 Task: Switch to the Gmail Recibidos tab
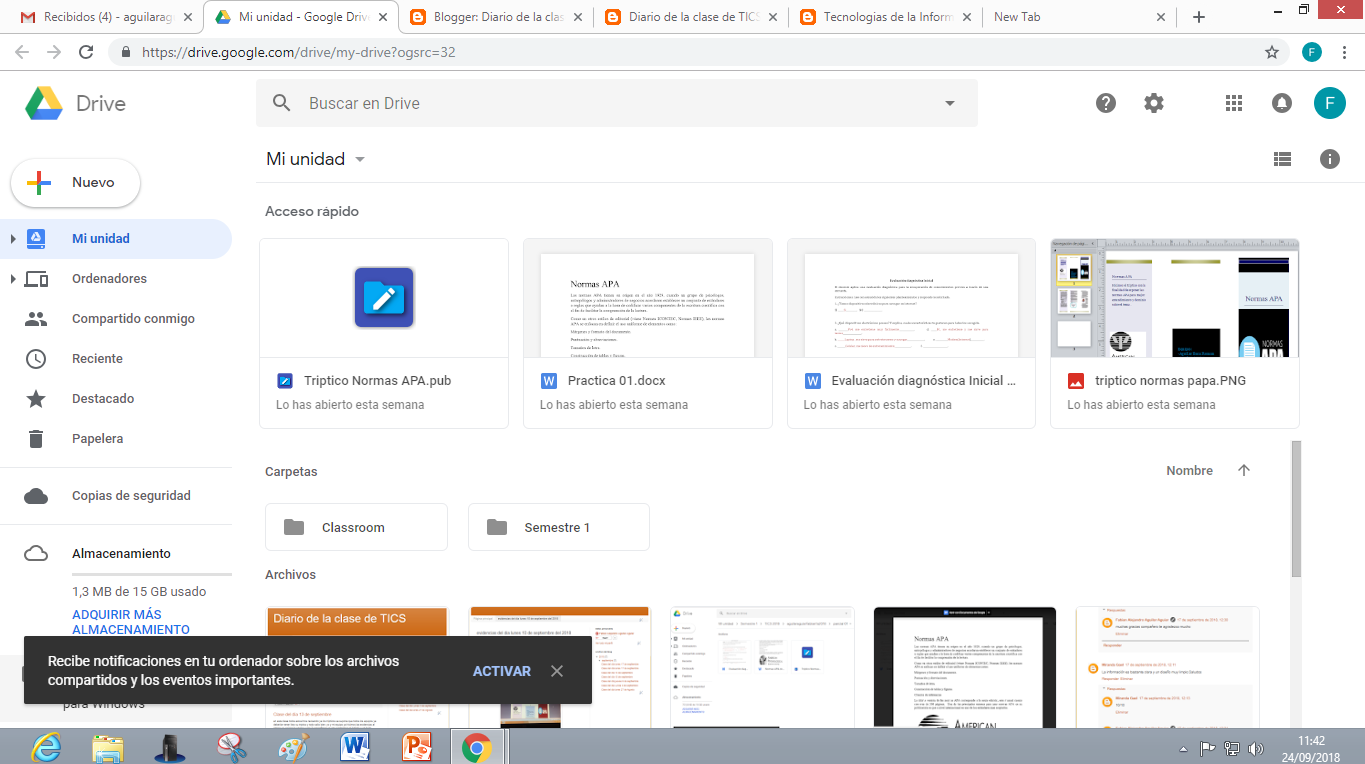[105, 17]
